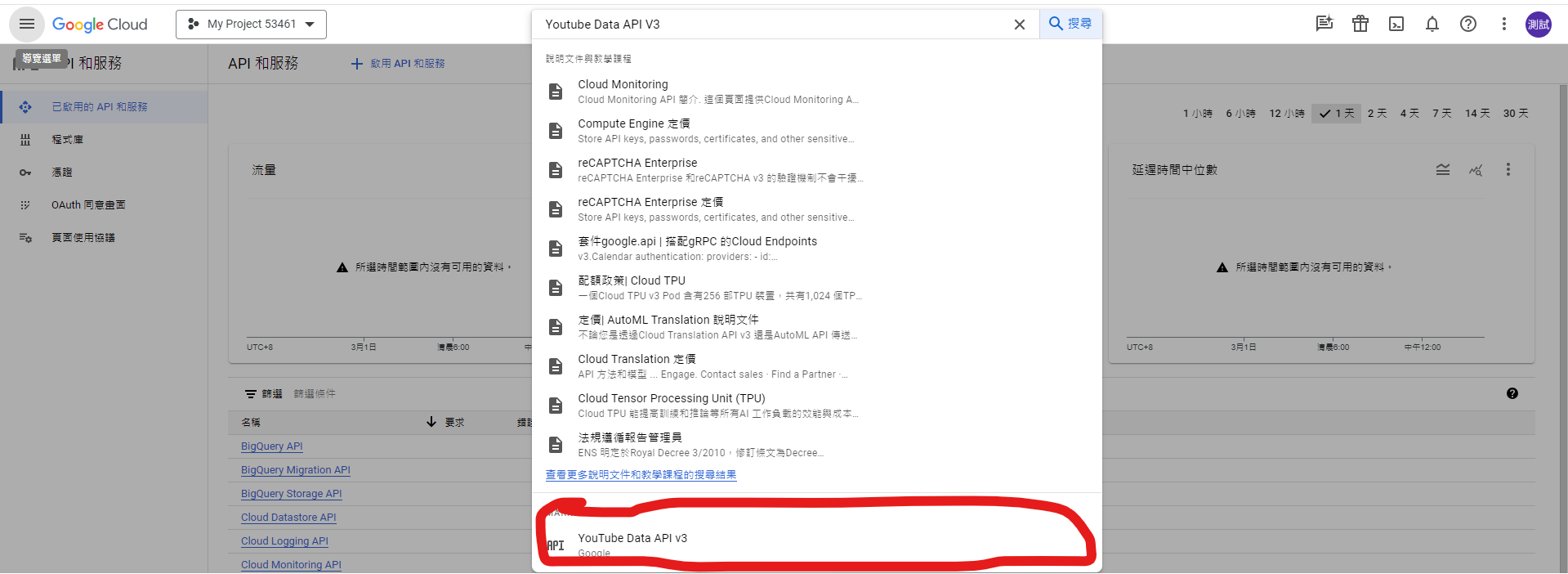Viewport: 1568px width, 574px height.
Task: Click document icon beside 配額政策 Cloud TPU
Action: point(556,288)
